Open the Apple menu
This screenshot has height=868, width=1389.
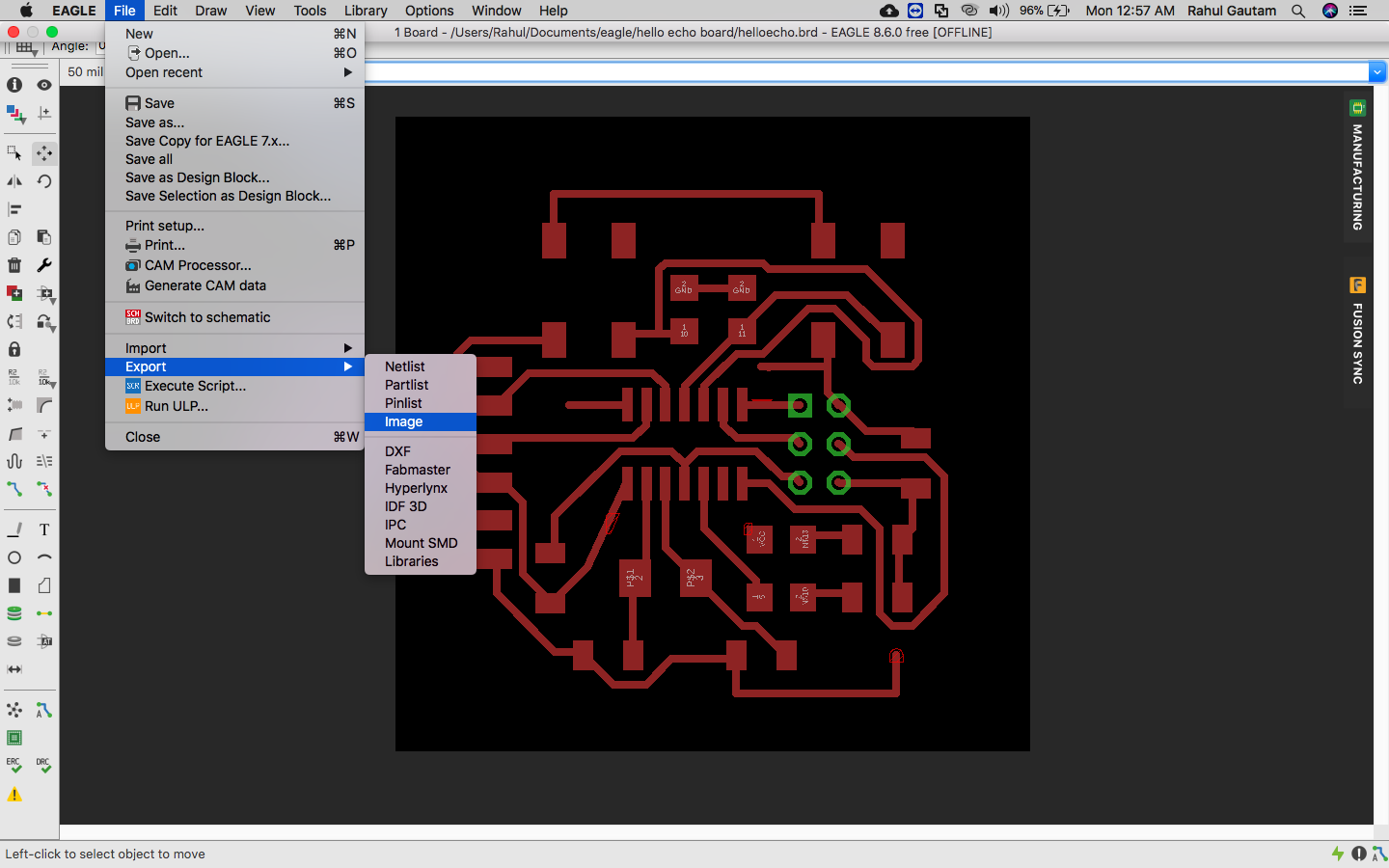click(x=26, y=11)
